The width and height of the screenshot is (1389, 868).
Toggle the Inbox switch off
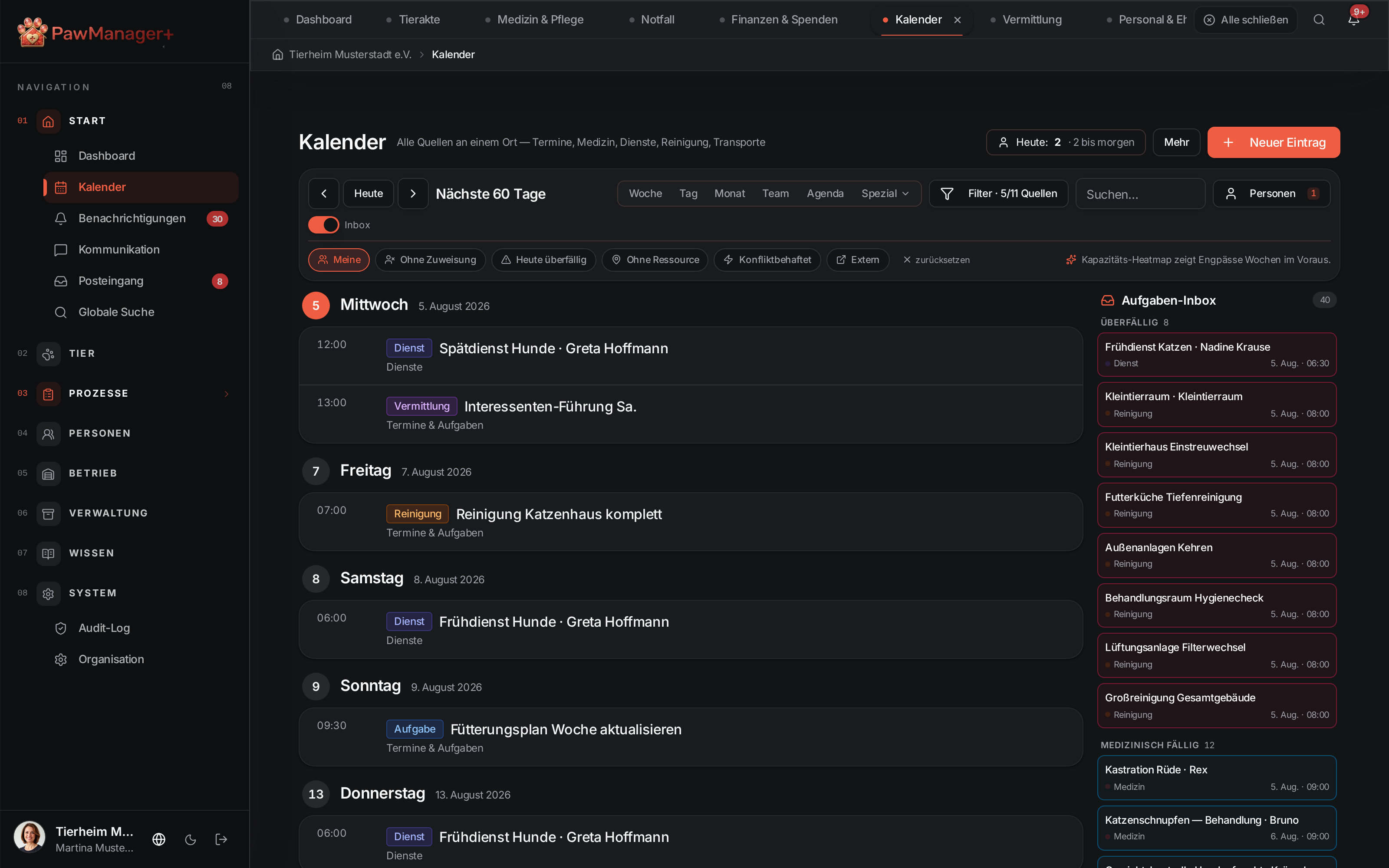point(324,225)
